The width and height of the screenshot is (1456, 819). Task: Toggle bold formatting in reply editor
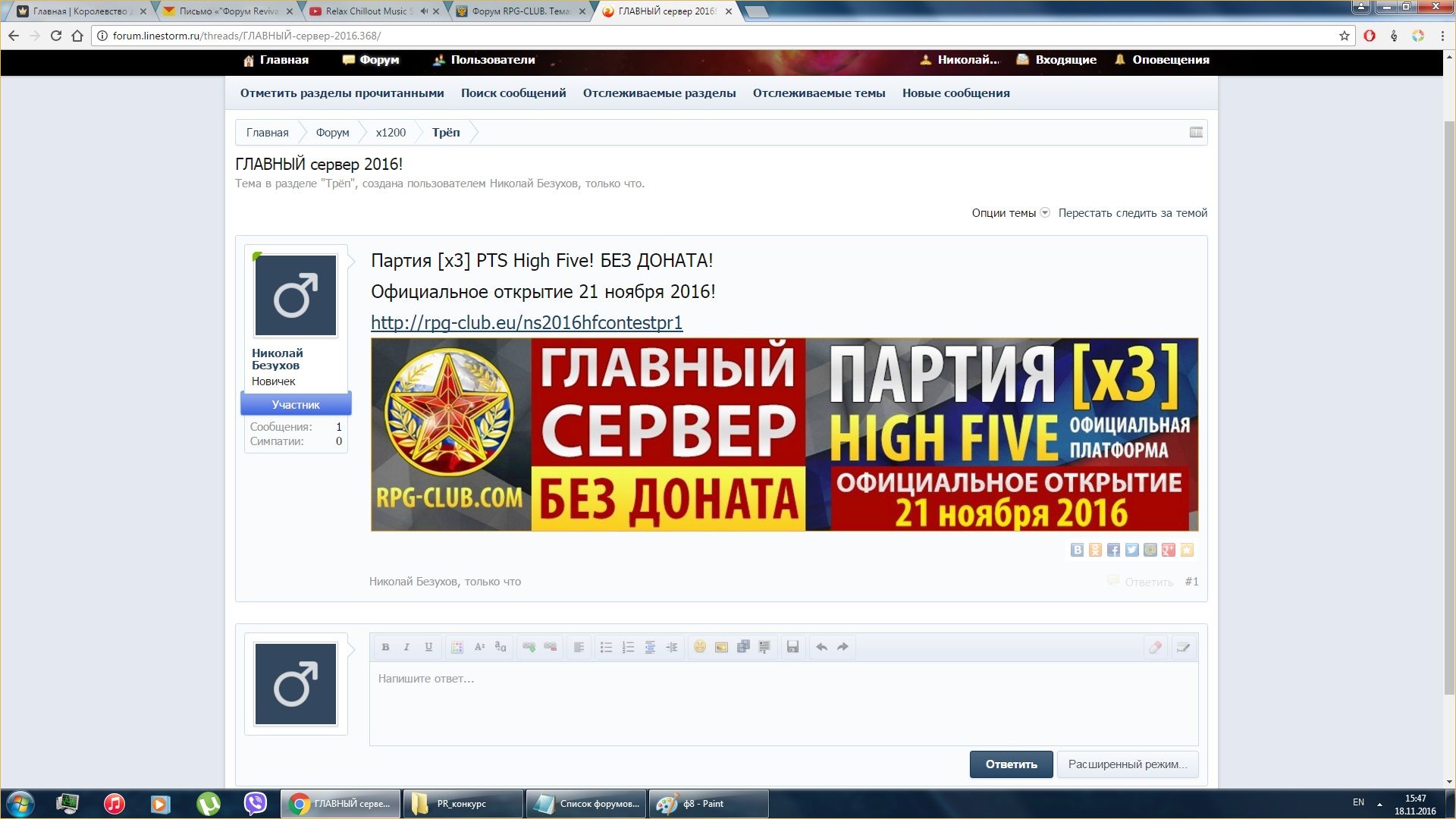pos(385,647)
